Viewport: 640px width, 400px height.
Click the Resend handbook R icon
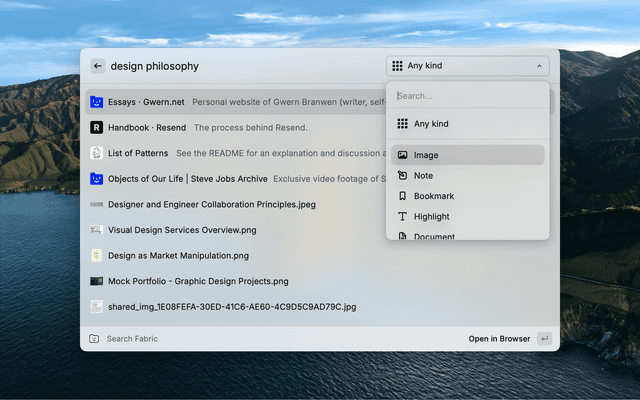(97, 128)
